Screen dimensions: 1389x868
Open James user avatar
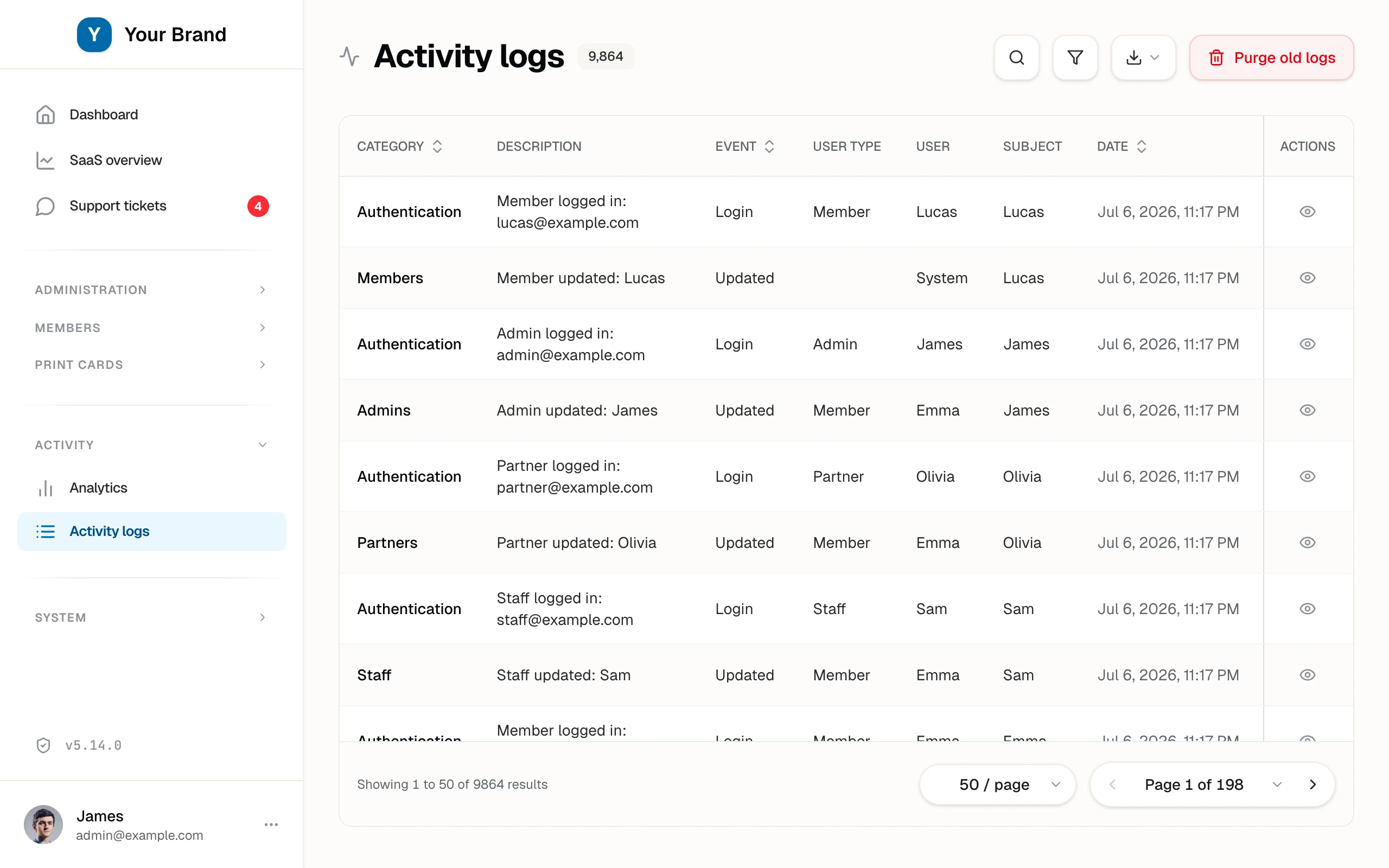click(x=43, y=825)
